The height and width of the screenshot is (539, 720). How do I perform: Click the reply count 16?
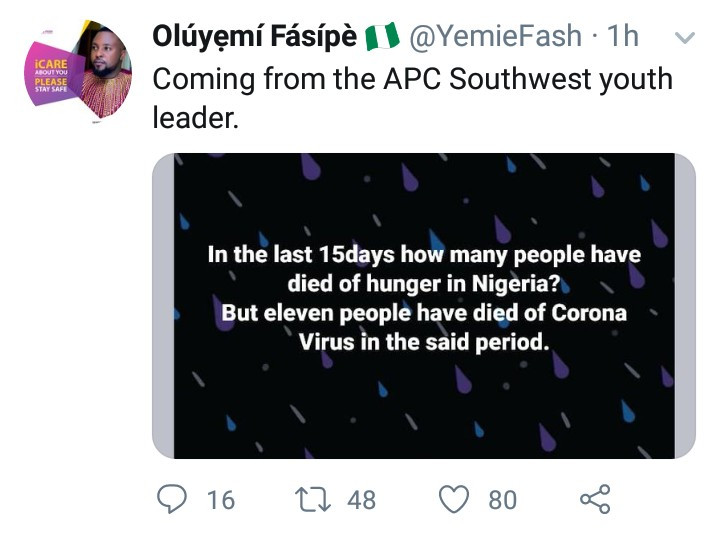pos(221,500)
